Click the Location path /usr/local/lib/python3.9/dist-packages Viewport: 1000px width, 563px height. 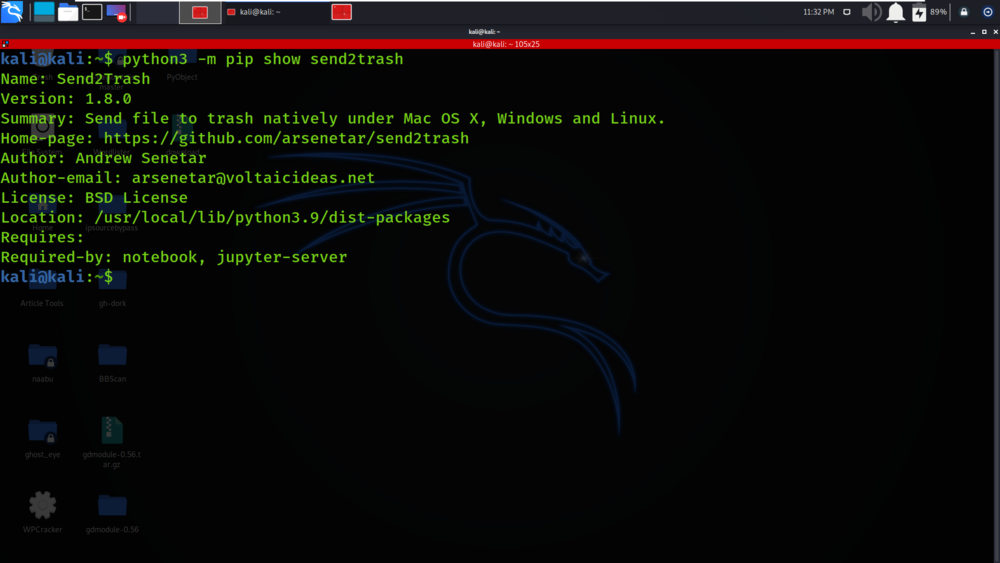click(x=272, y=217)
